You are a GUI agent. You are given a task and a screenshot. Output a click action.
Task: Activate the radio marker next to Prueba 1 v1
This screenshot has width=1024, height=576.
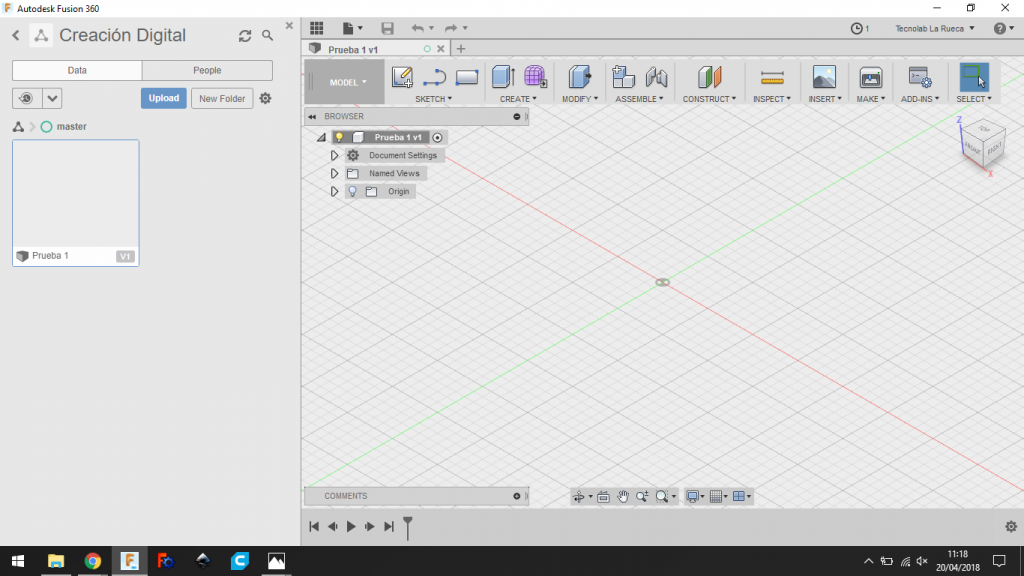pos(436,138)
